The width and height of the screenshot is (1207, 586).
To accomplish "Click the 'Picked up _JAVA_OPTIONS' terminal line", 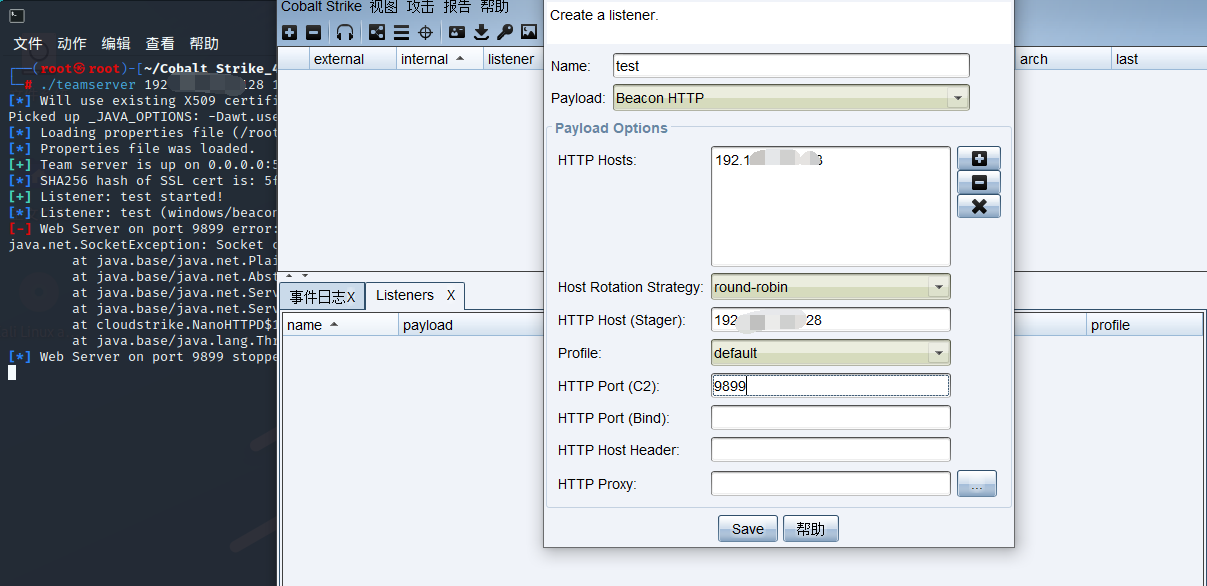I will point(142,117).
